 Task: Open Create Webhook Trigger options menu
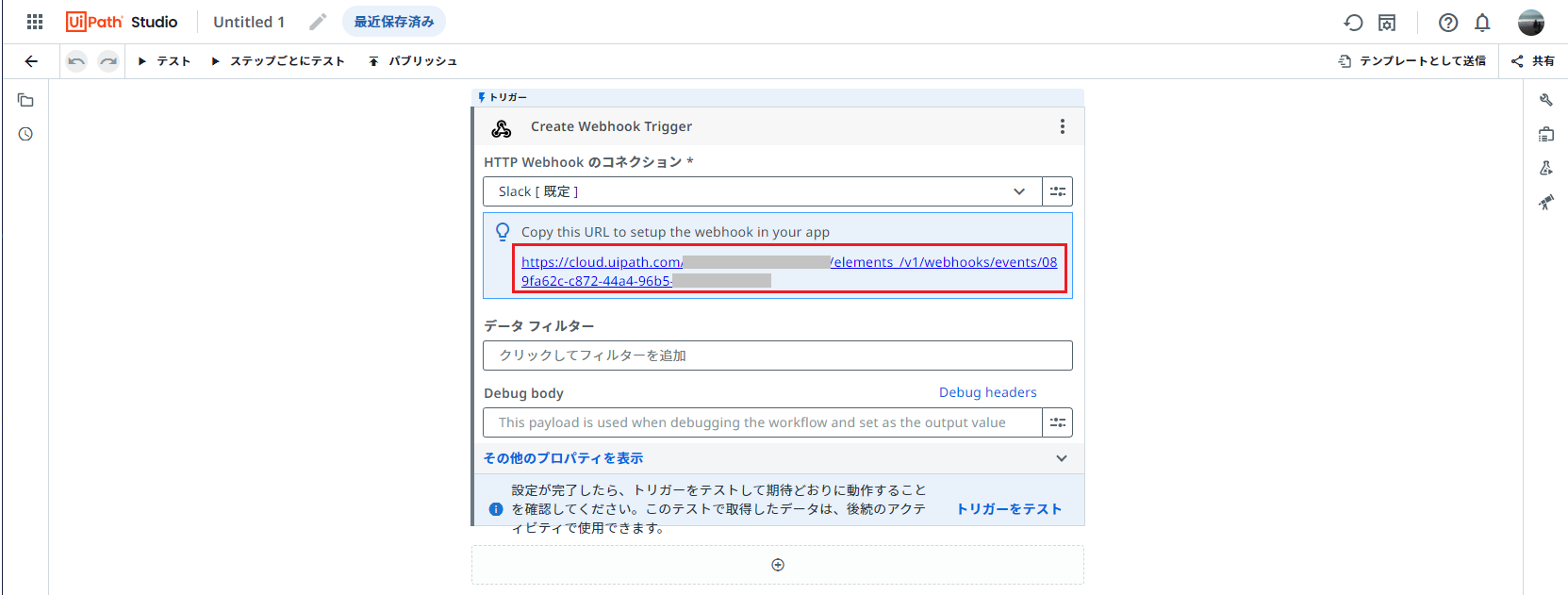1063,126
